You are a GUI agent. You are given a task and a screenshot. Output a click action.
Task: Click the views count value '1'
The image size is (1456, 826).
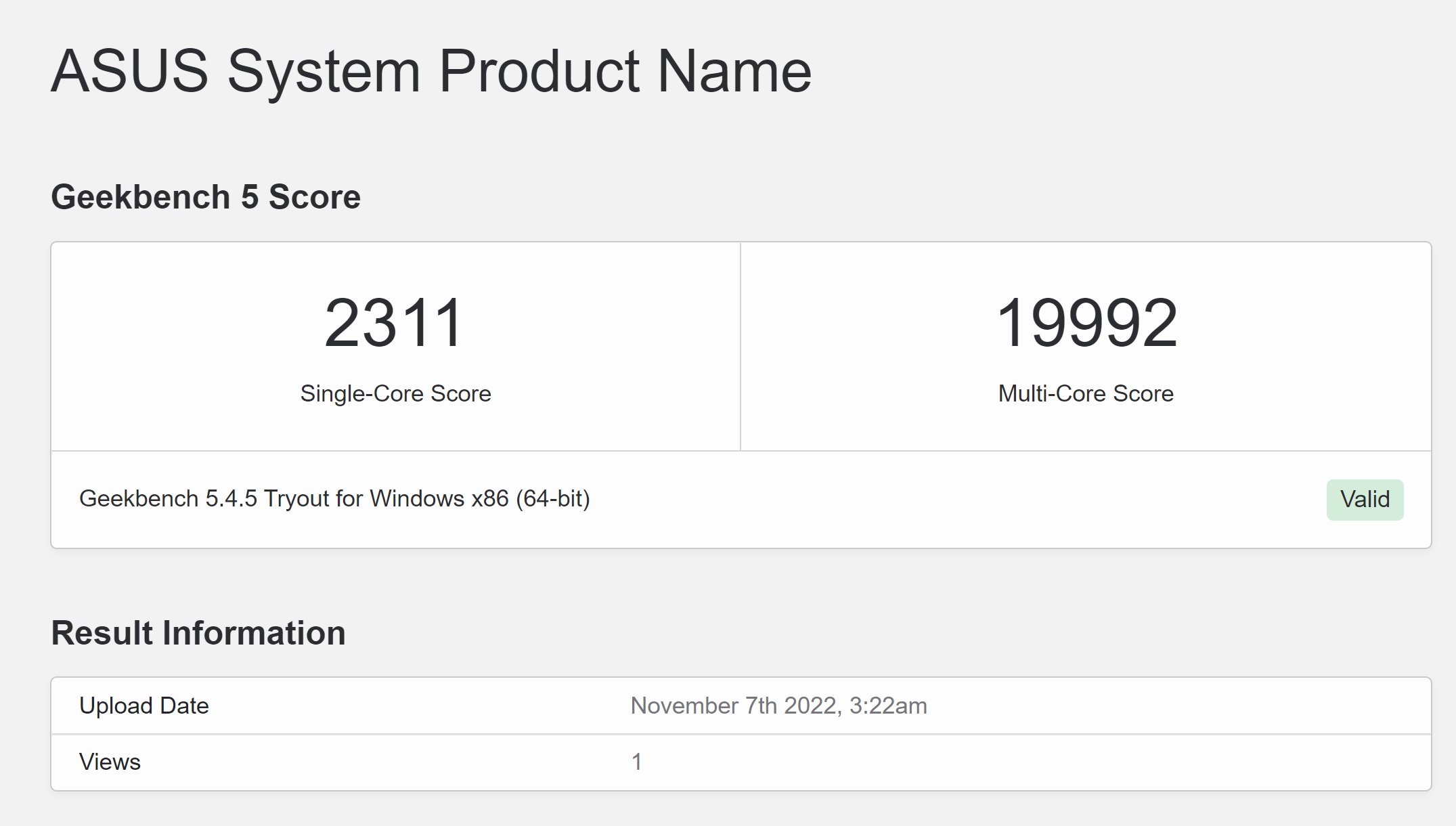point(636,762)
